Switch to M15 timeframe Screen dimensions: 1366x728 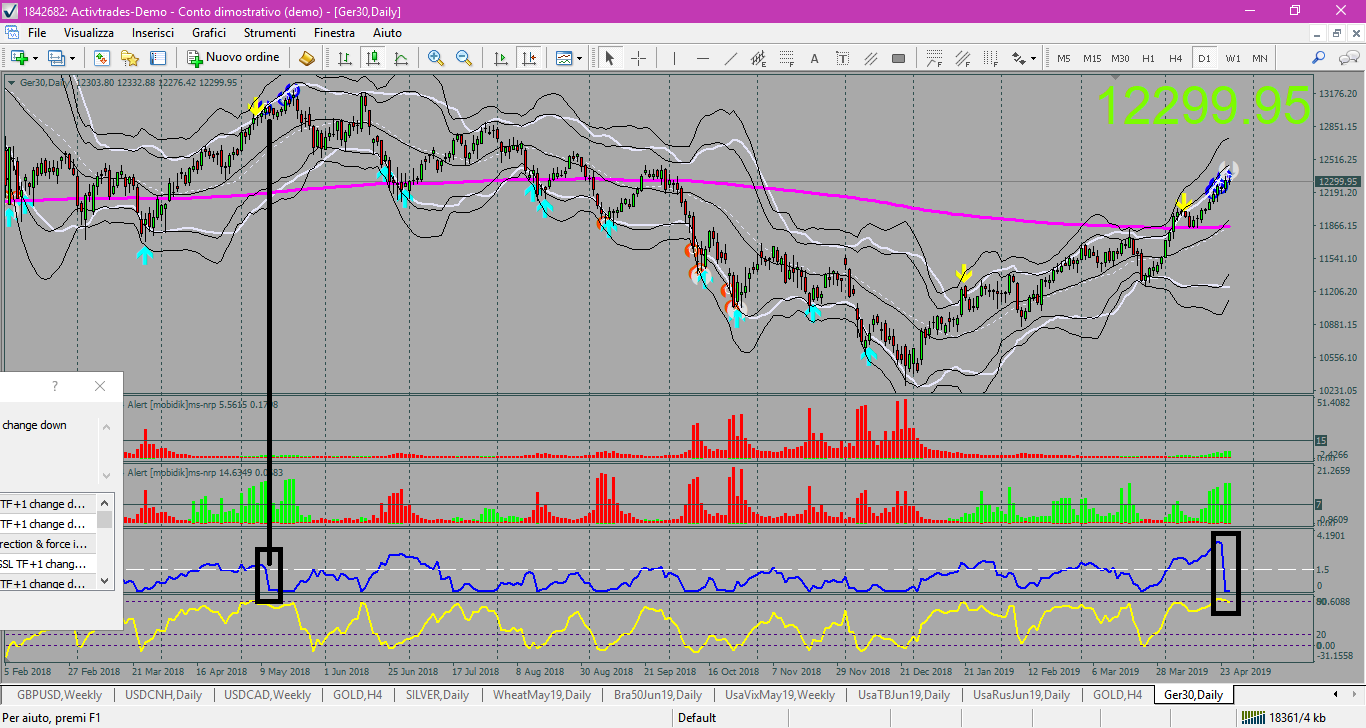(x=1092, y=58)
